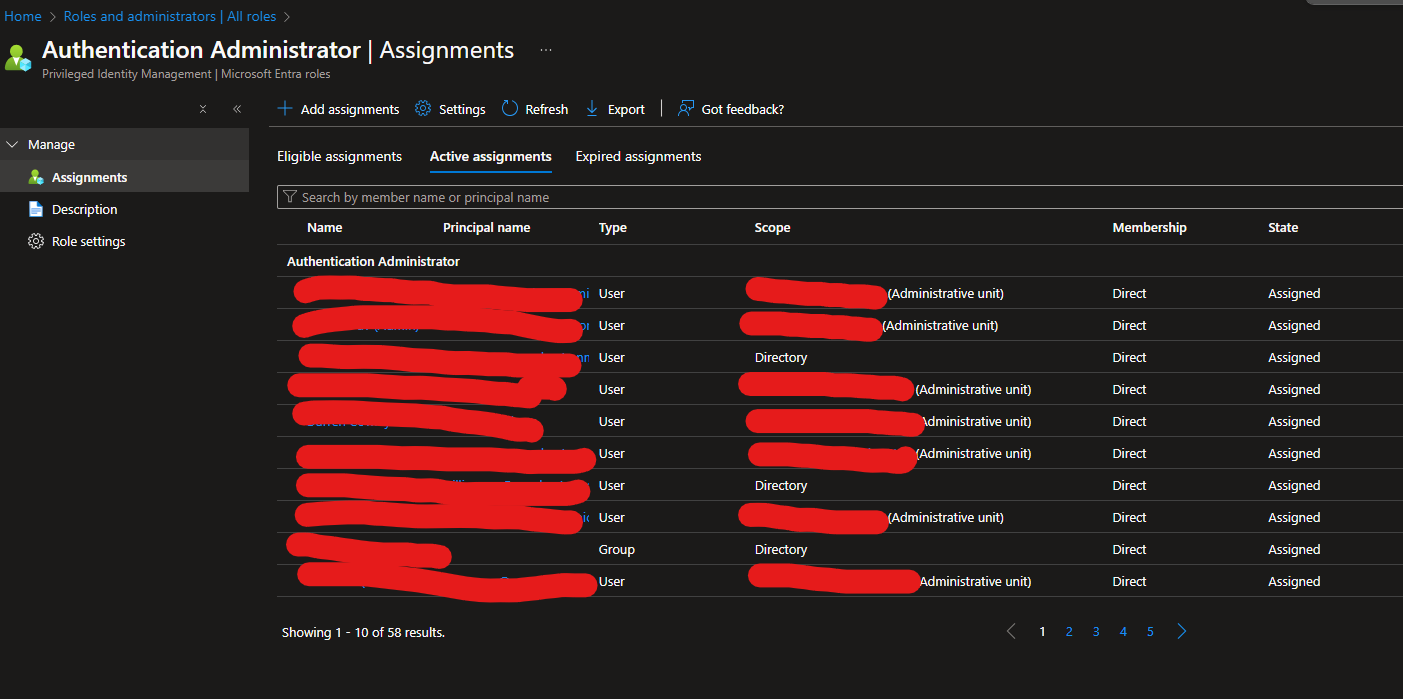Viewport: 1403px width, 699px height.
Task: Click the Assignments sidebar icon
Action: 36,177
